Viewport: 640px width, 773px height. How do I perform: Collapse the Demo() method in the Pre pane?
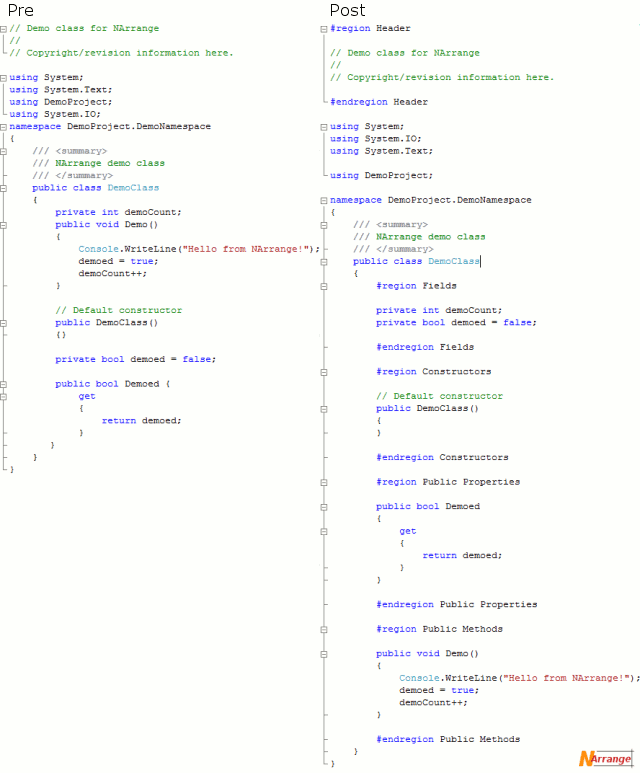tap(4, 225)
